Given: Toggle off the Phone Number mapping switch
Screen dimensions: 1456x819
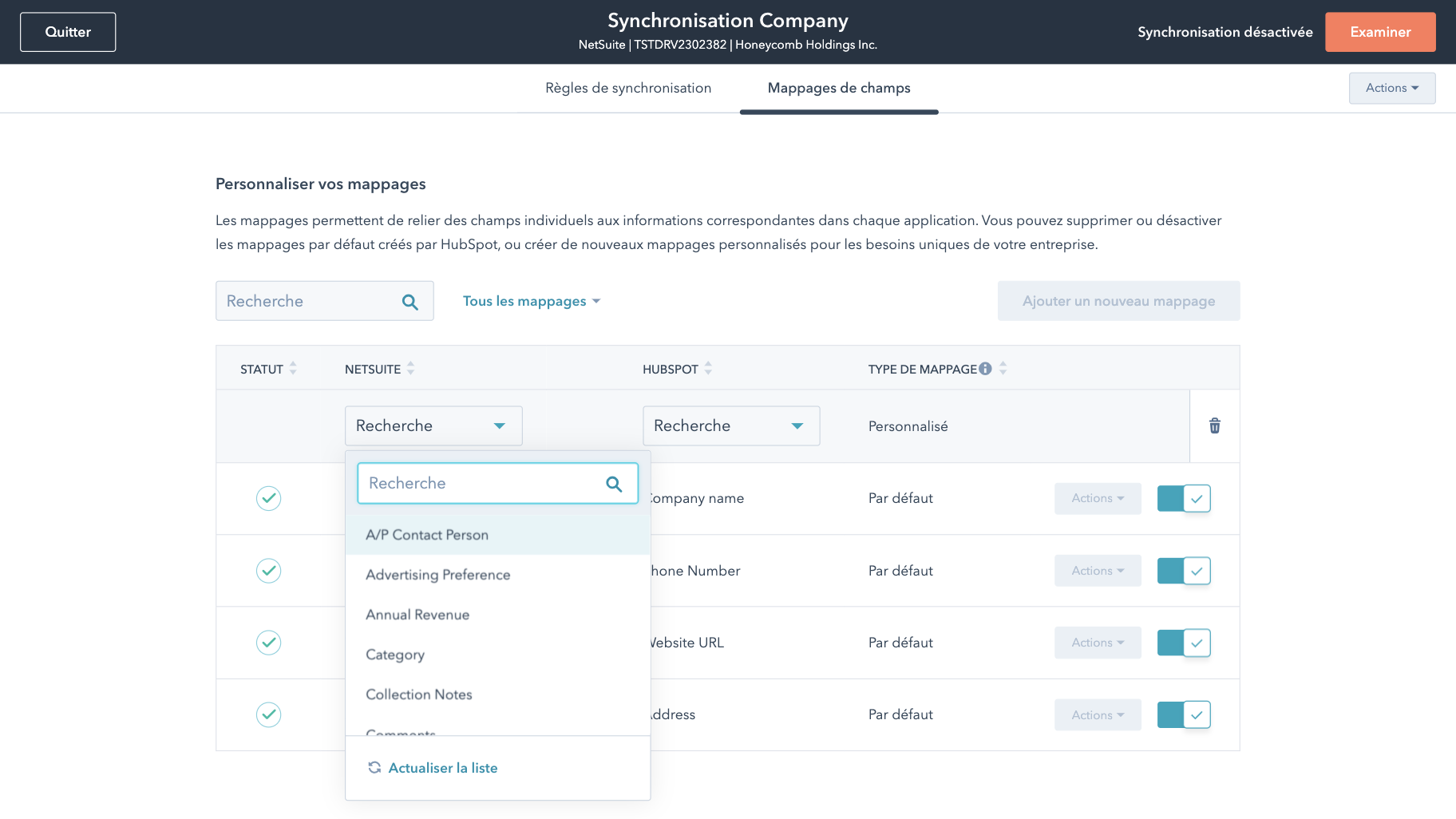Looking at the screenshot, I should [1184, 571].
